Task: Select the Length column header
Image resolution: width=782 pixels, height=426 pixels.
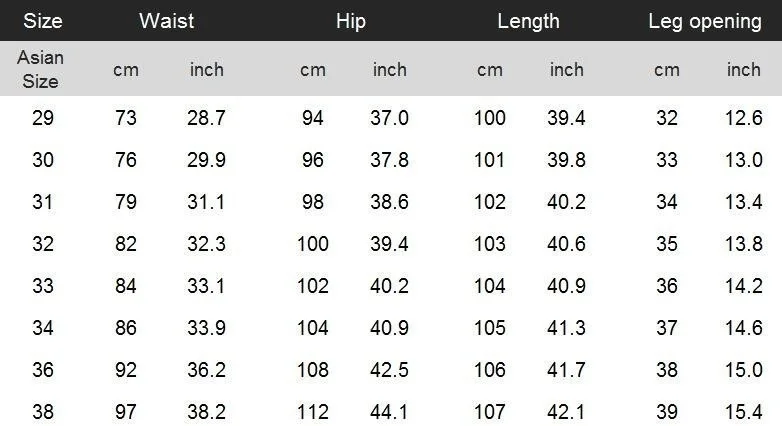Action: [528, 22]
